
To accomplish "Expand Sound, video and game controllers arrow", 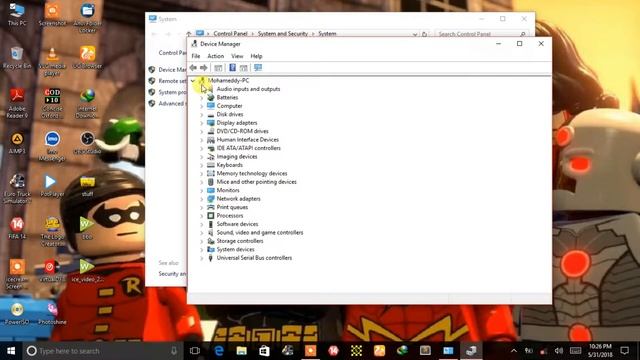I will tap(201, 233).
